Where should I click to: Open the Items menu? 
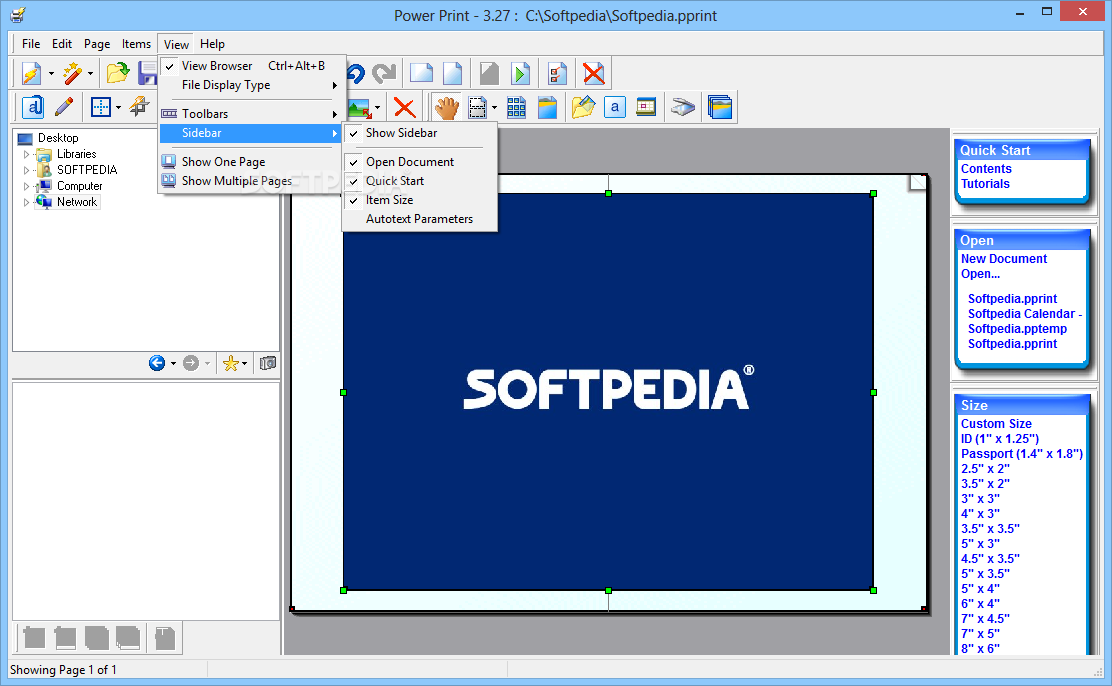tap(136, 44)
